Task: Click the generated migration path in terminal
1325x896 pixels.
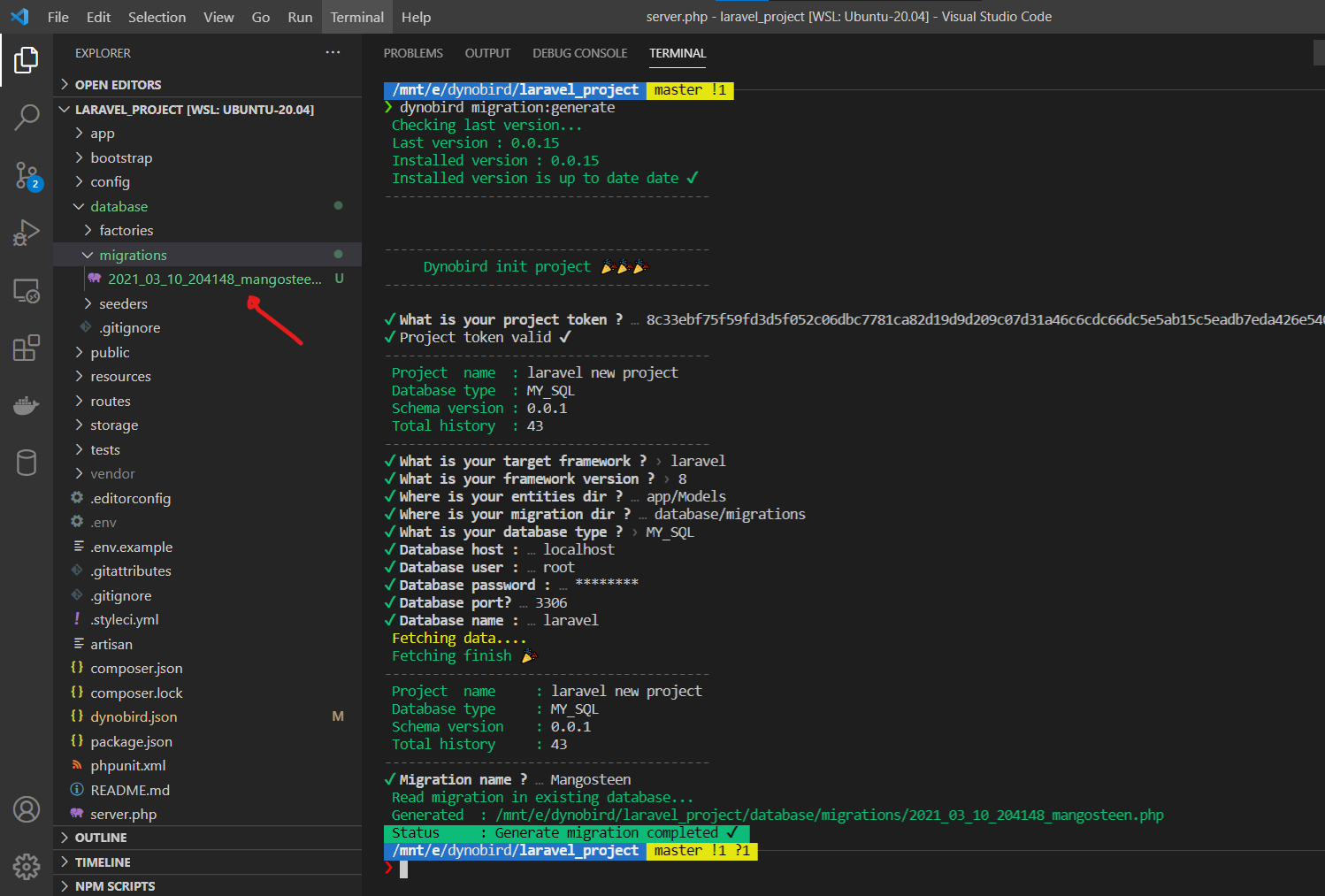Action: coord(830,815)
